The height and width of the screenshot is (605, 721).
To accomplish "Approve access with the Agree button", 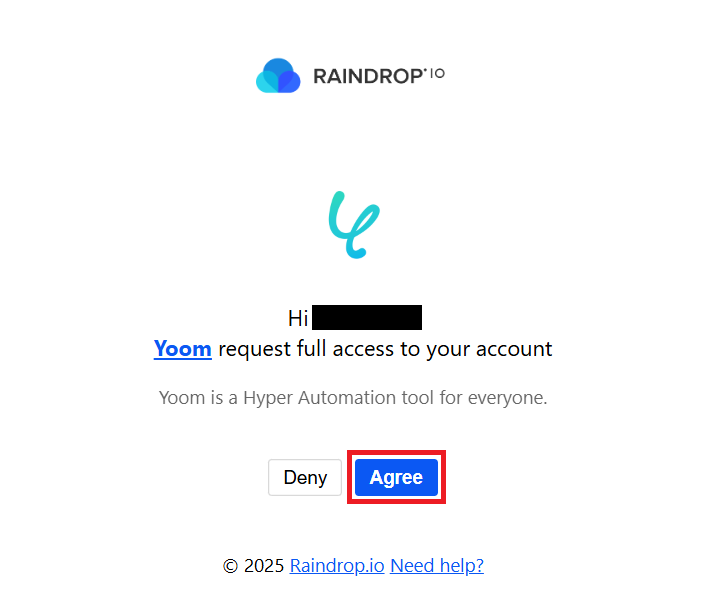I will (396, 477).
